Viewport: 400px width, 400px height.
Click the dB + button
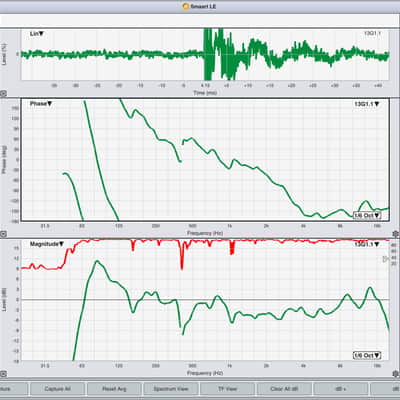[x=341, y=389]
